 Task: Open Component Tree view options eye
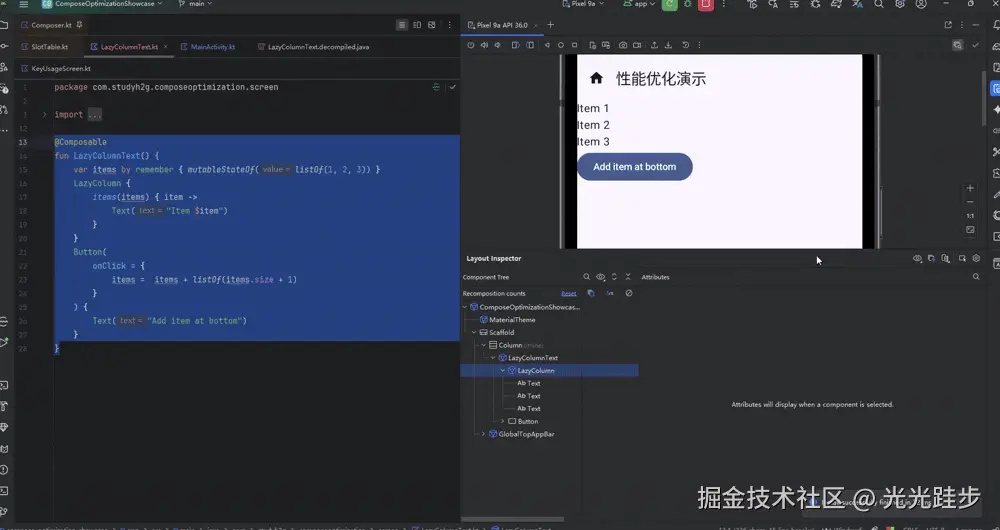point(600,277)
